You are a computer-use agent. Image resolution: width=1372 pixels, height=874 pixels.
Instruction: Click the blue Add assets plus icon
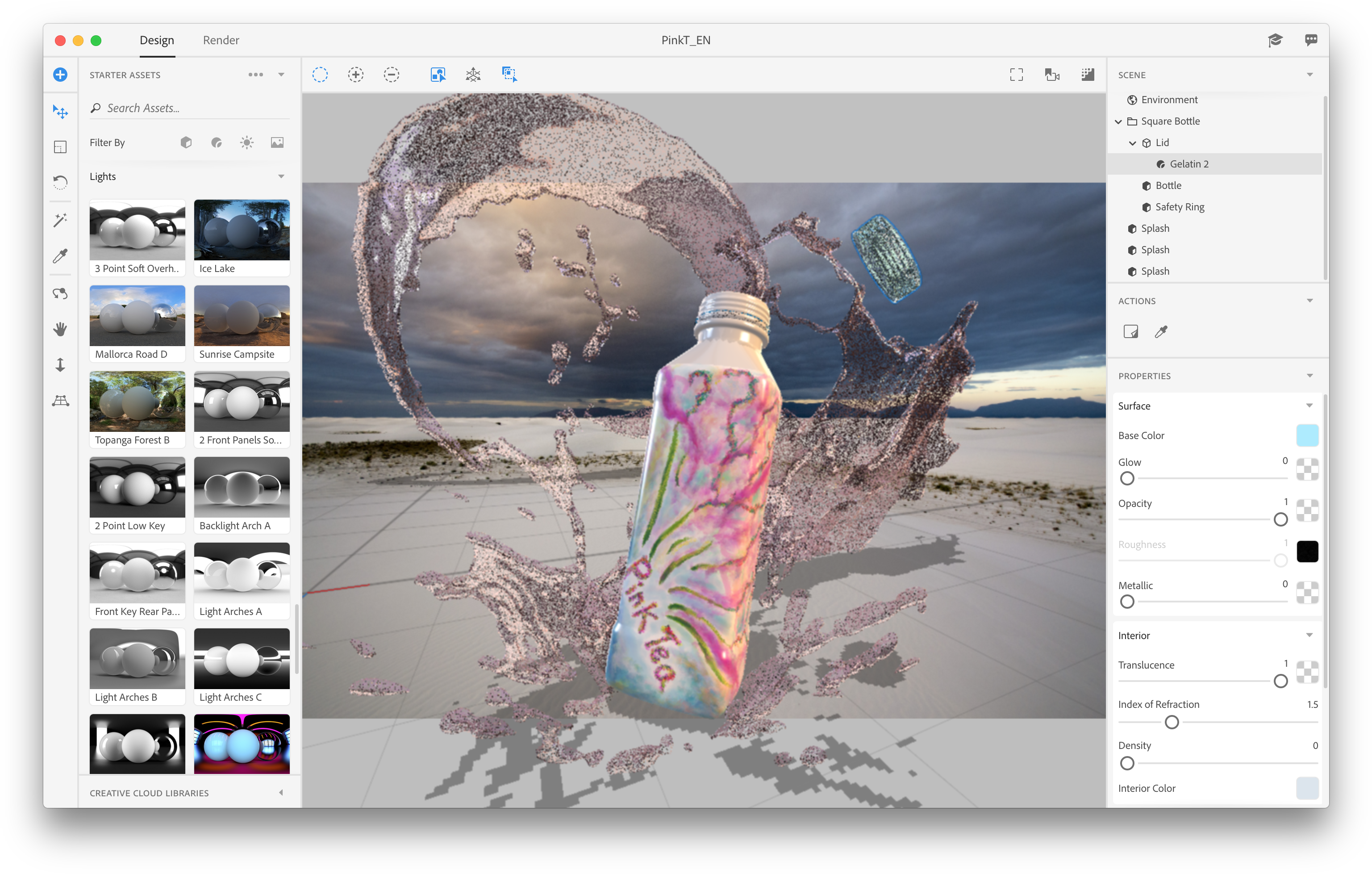(60, 75)
